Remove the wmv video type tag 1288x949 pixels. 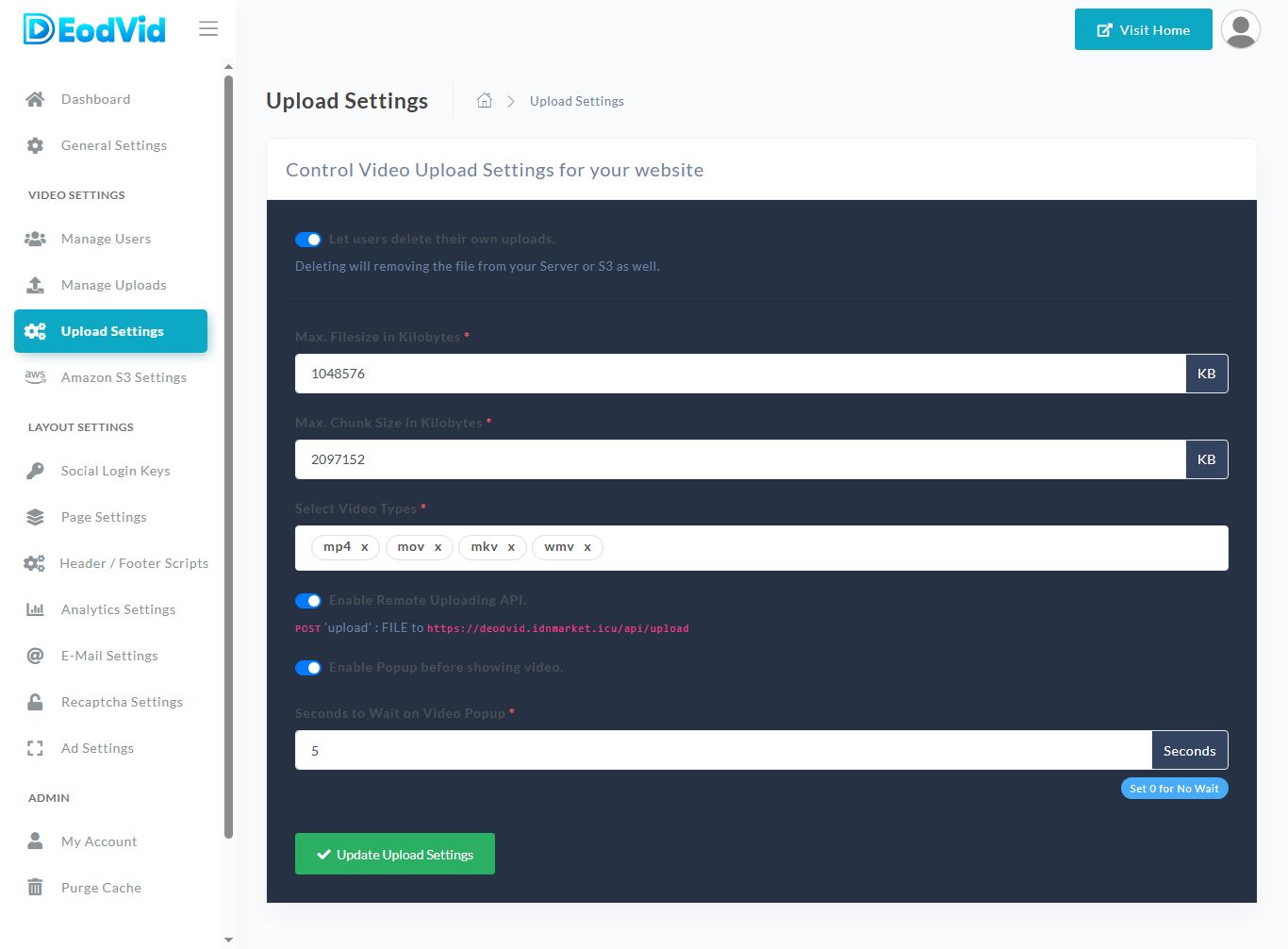[587, 547]
